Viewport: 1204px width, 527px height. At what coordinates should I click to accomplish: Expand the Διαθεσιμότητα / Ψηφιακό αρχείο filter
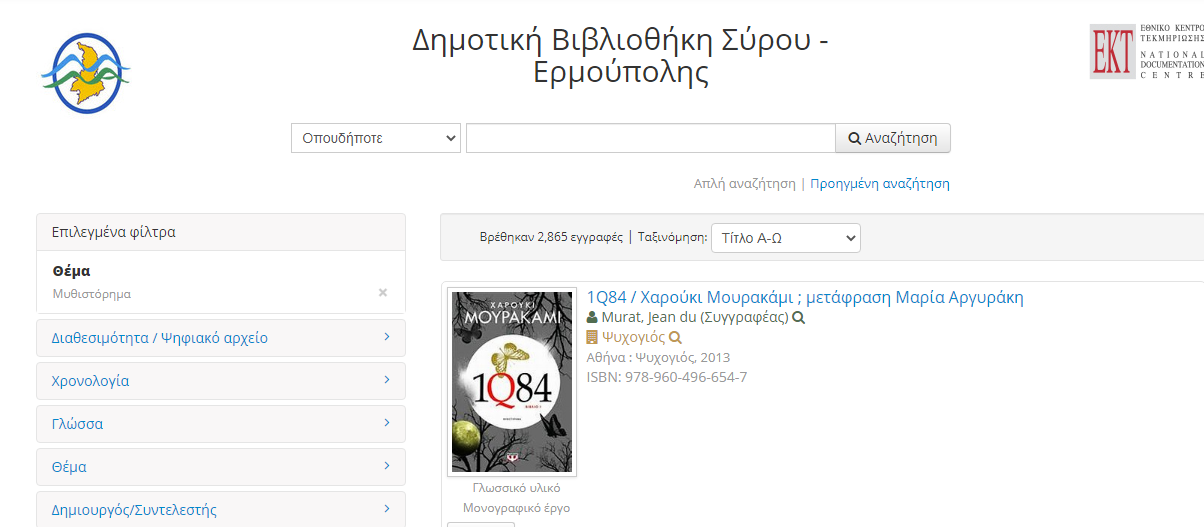click(x=220, y=338)
